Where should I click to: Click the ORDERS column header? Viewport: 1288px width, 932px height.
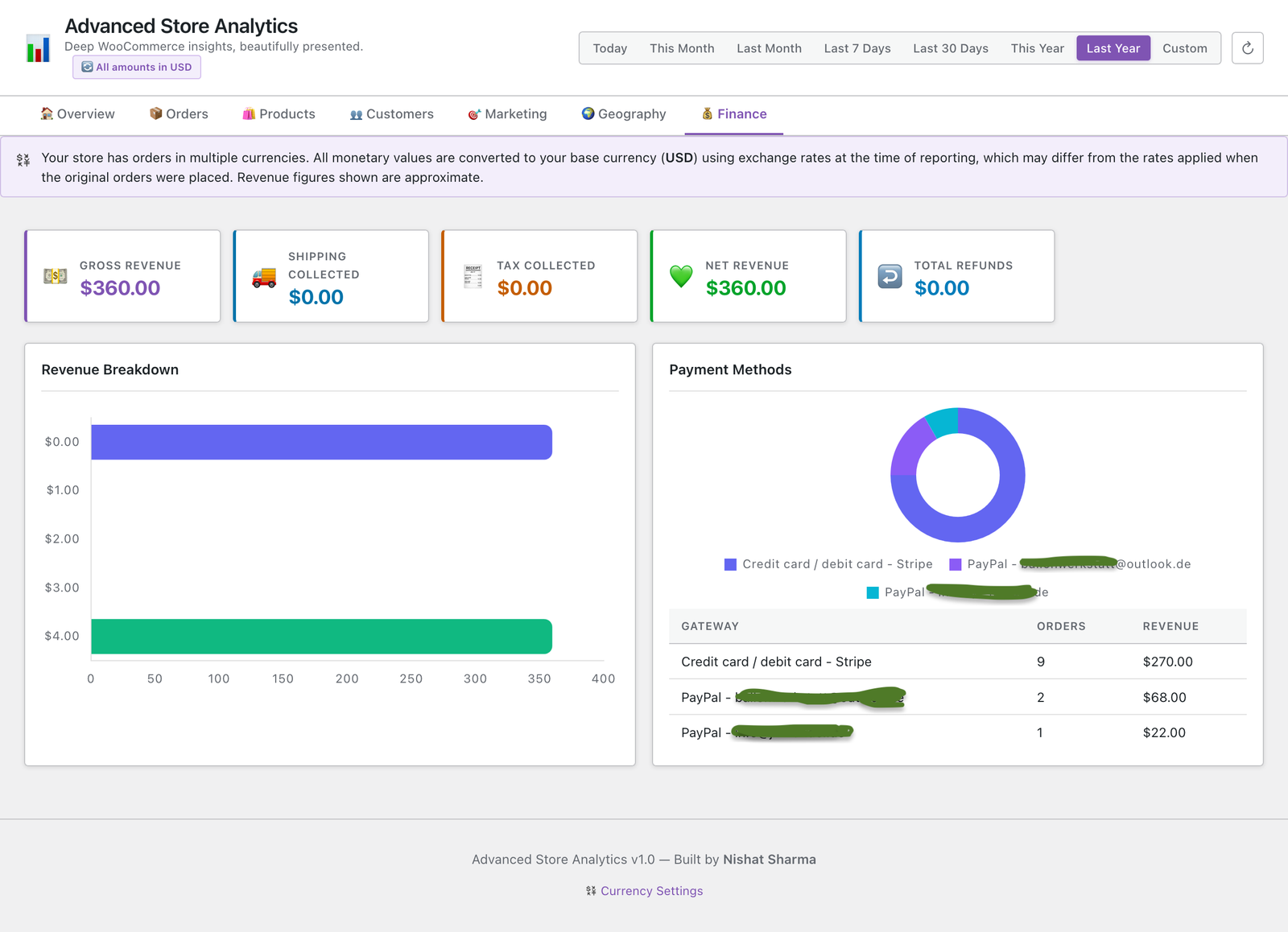(x=1061, y=626)
